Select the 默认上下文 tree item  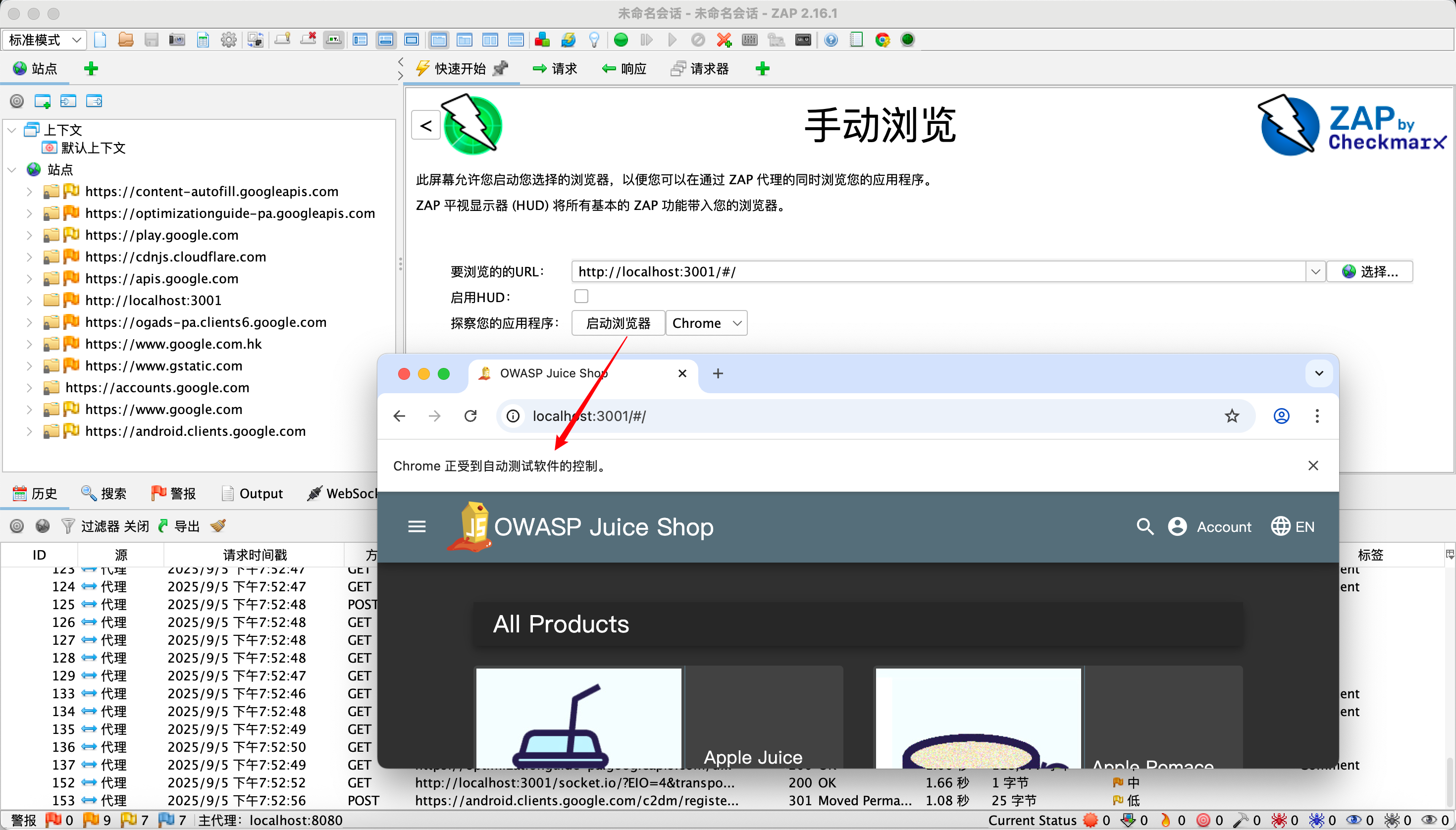[x=84, y=148]
